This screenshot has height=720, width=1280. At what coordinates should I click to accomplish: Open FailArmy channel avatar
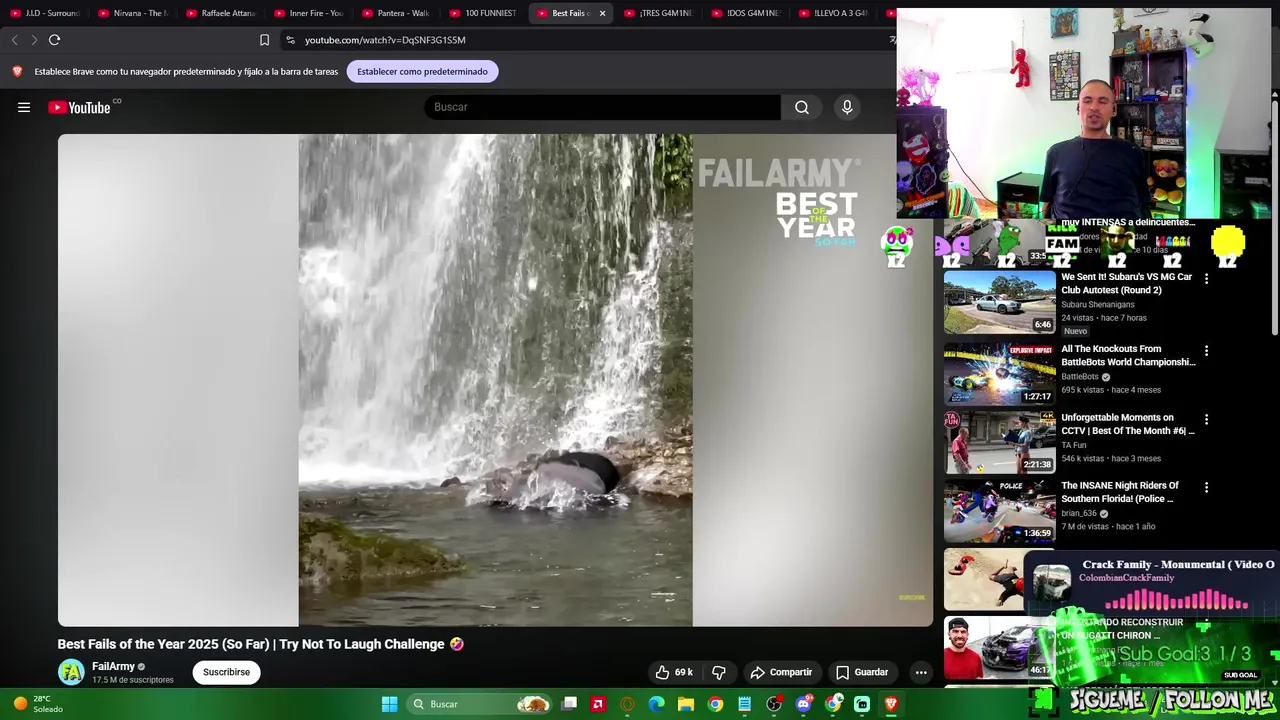pyautogui.click(x=71, y=672)
